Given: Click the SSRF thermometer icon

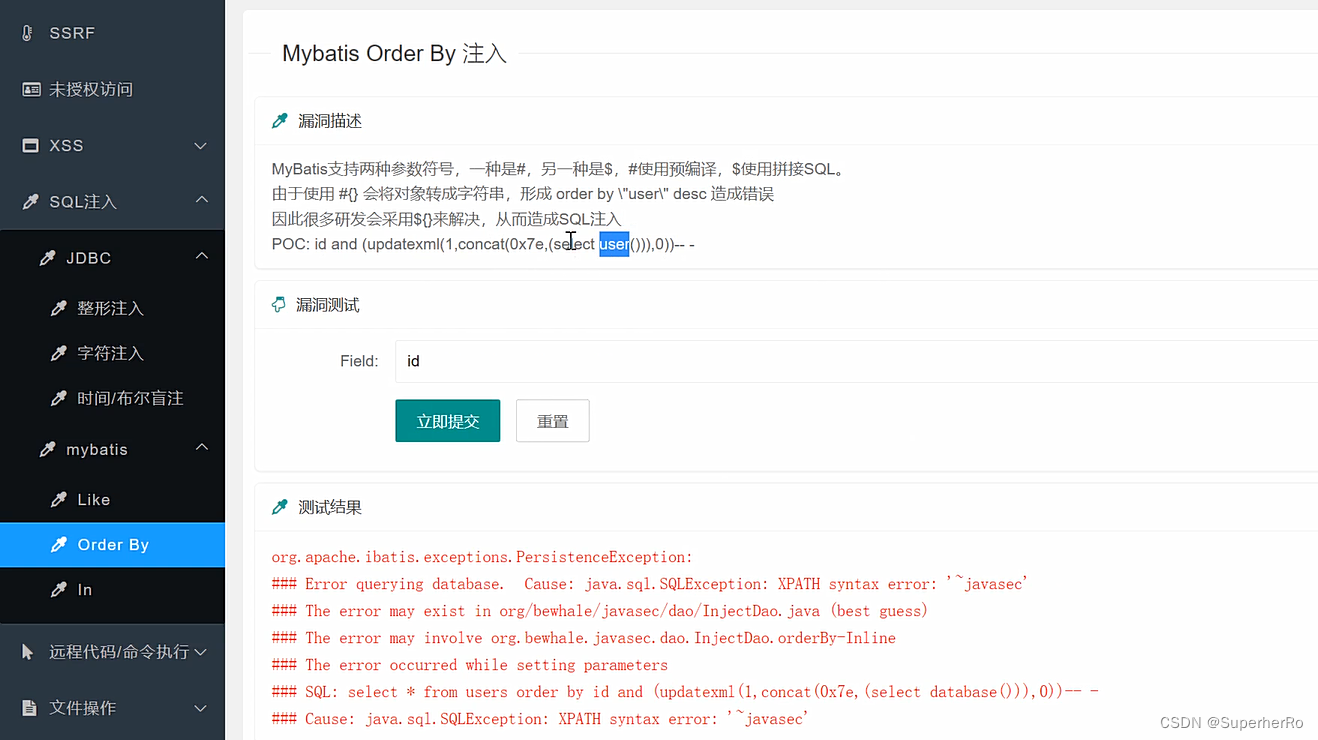Looking at the screenshot, I should pos(28,33).
